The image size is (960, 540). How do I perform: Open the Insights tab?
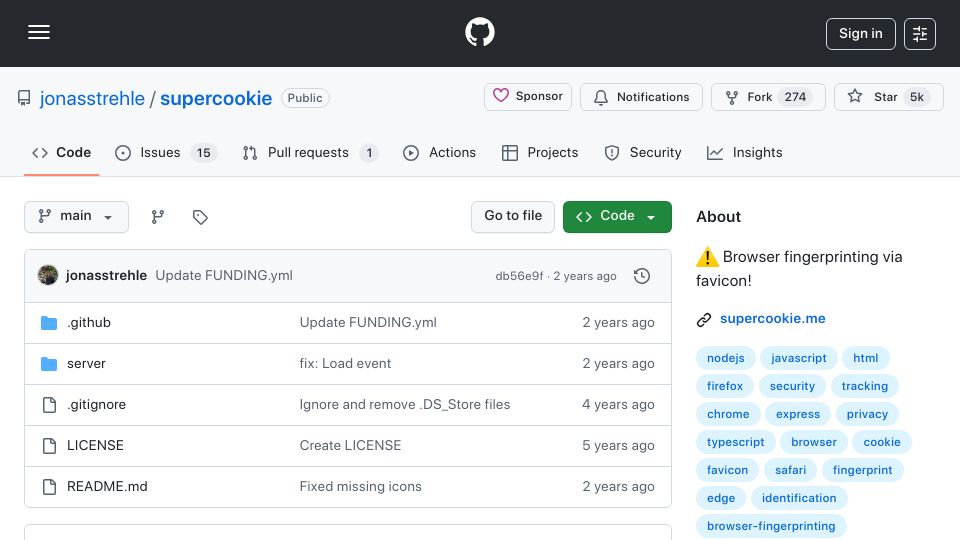pyautogui.click(x=744, y=152)
